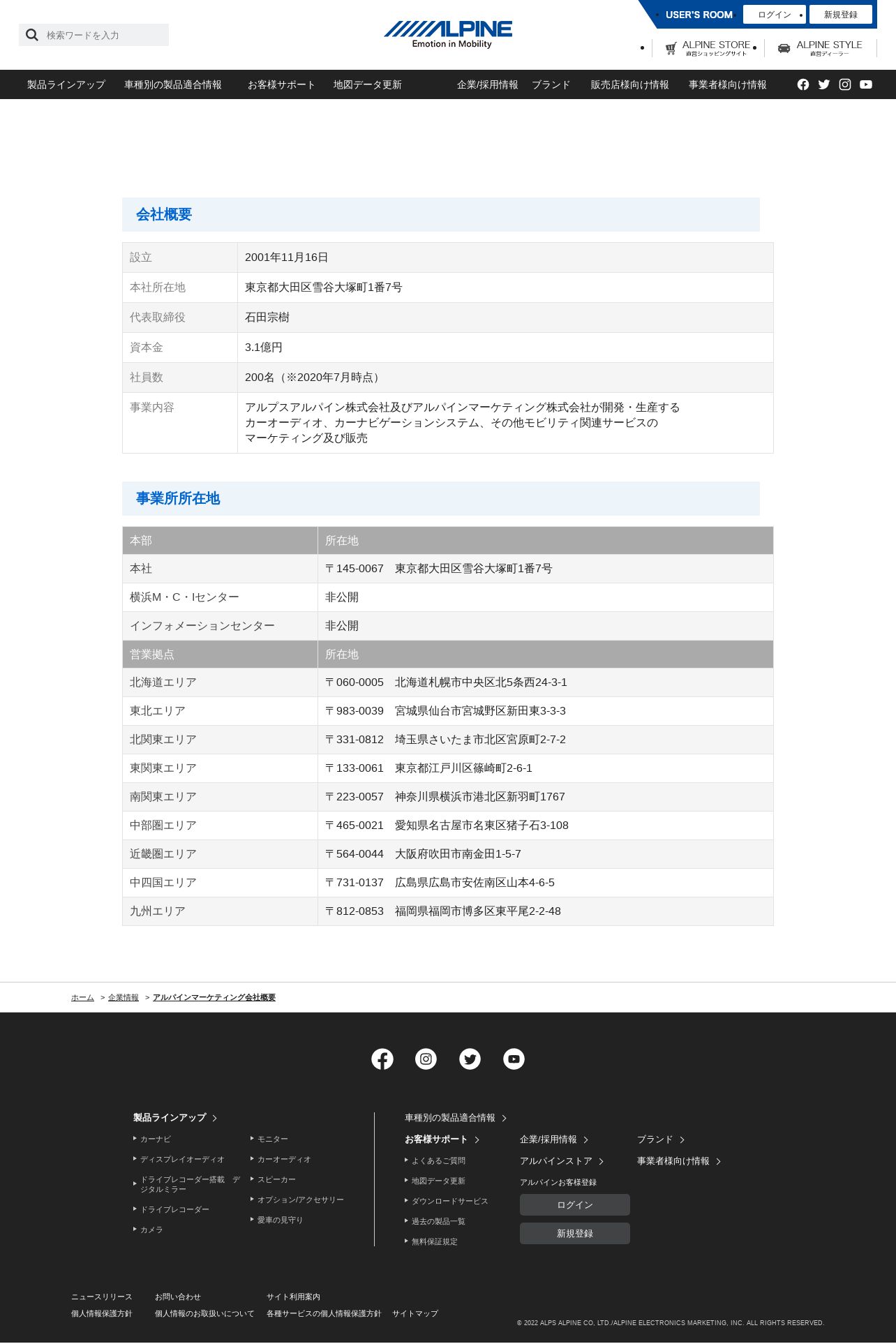Open Facebook icon in navigation bar

pos(803,84)
